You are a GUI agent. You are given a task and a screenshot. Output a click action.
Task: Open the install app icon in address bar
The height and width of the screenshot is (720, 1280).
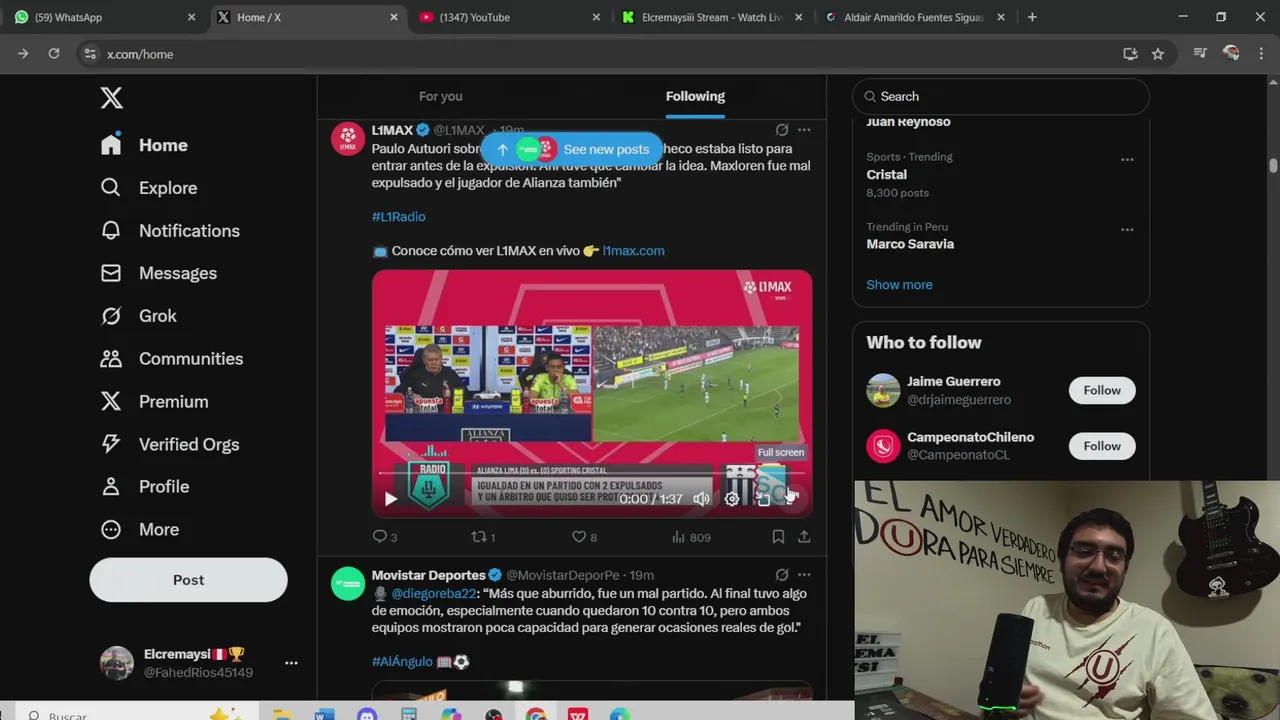click(1130, 54)
